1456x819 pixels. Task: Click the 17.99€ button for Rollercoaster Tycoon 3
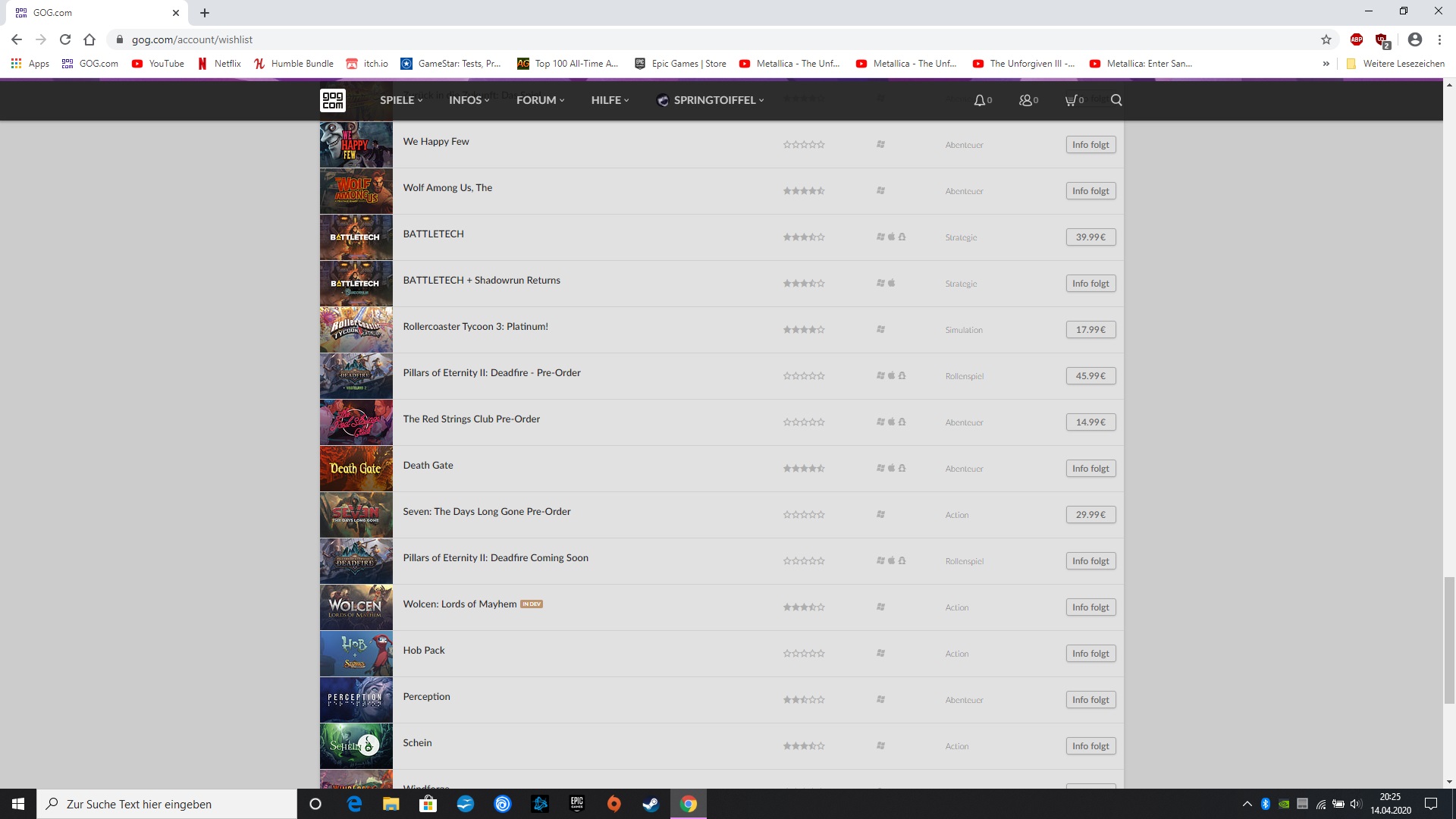pyautogui.click(x=1090, y=330)
